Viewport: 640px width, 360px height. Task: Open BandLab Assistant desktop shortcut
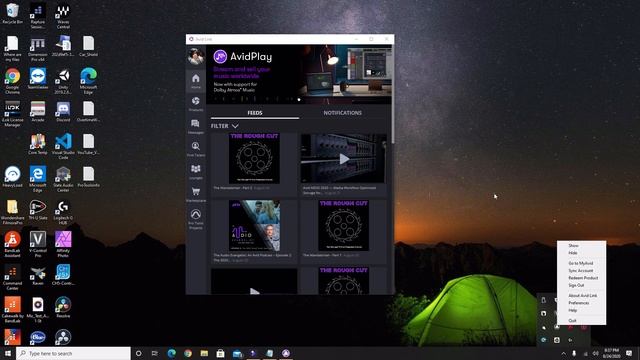pyautogui.click(x=12, y=244)
